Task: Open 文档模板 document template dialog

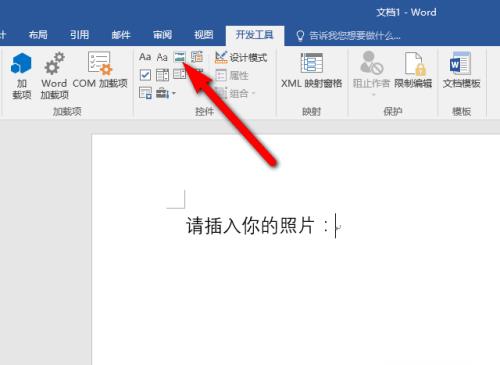Action: [461, 70]
